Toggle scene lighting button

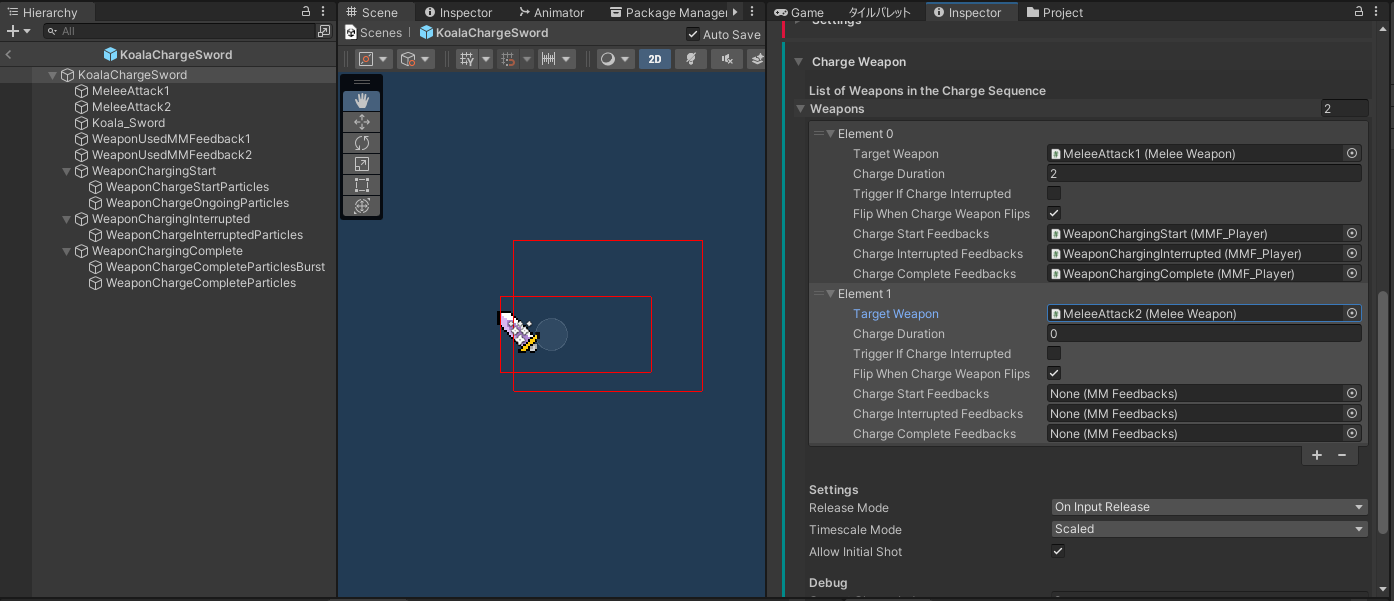tap(690, 59)
